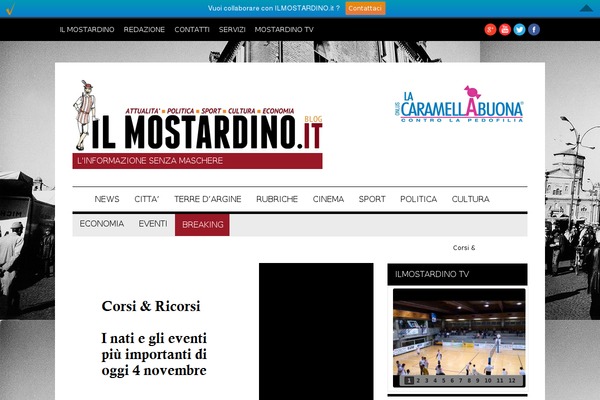Go to slide 8 in TV pager
This screenshot has width=600, height=400.
(x=469, y=380)
